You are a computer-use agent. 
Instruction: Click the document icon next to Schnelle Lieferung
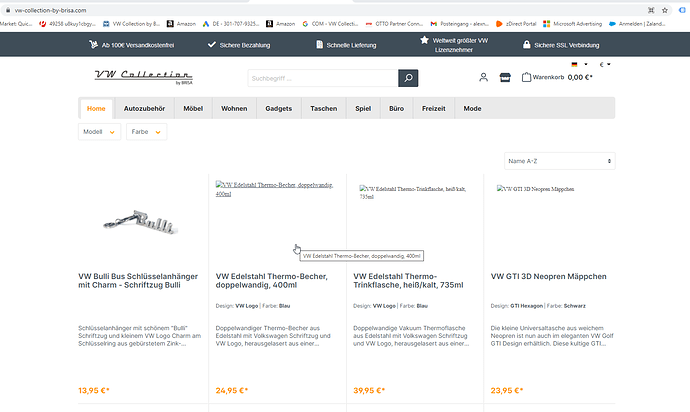(x=319, y=44)
